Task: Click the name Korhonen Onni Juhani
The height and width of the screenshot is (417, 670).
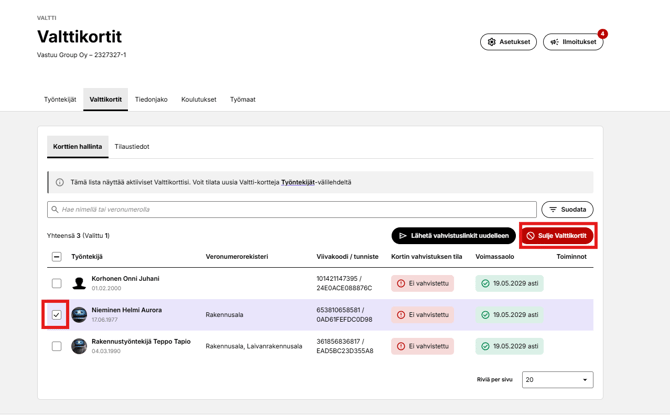Action: pos(125,279)
